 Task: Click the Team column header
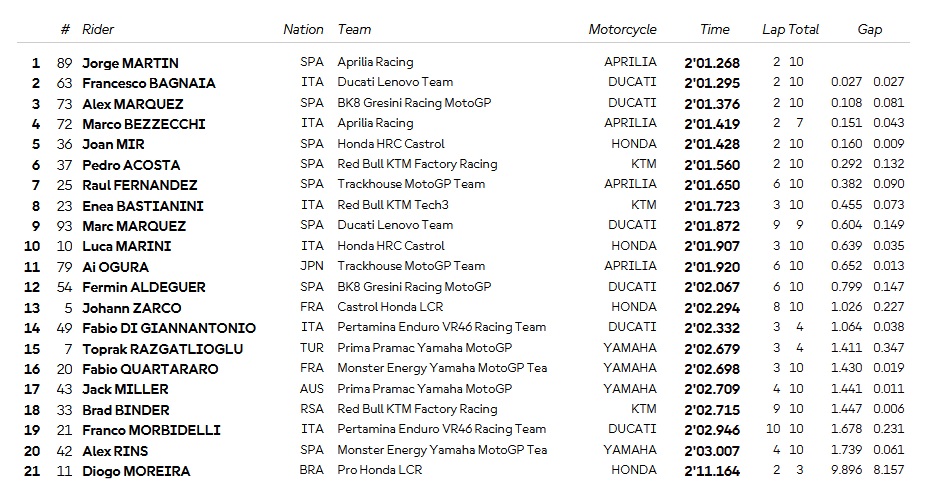click(355, 29)
